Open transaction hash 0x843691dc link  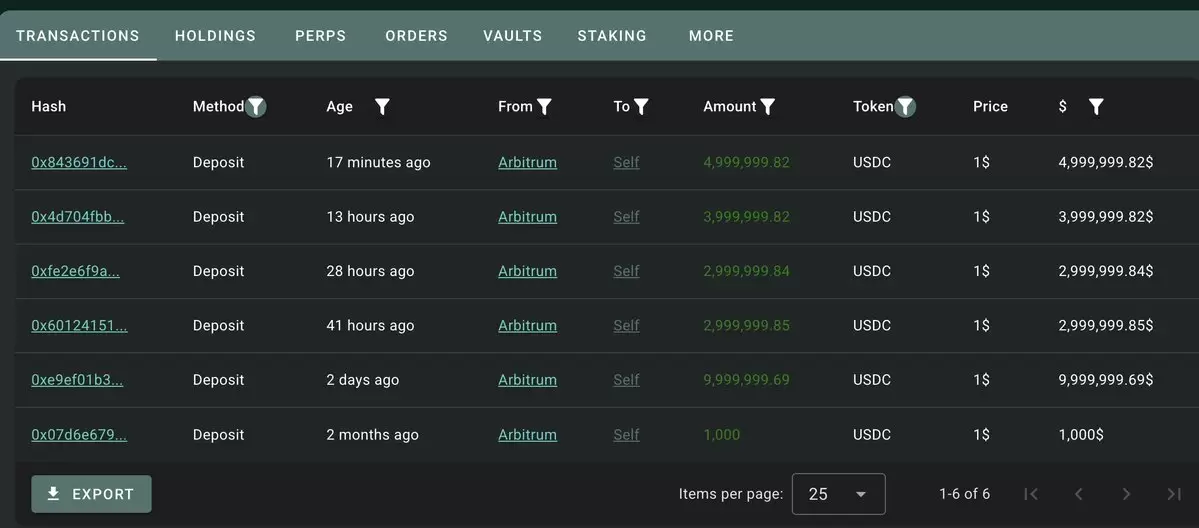[79, 162]
